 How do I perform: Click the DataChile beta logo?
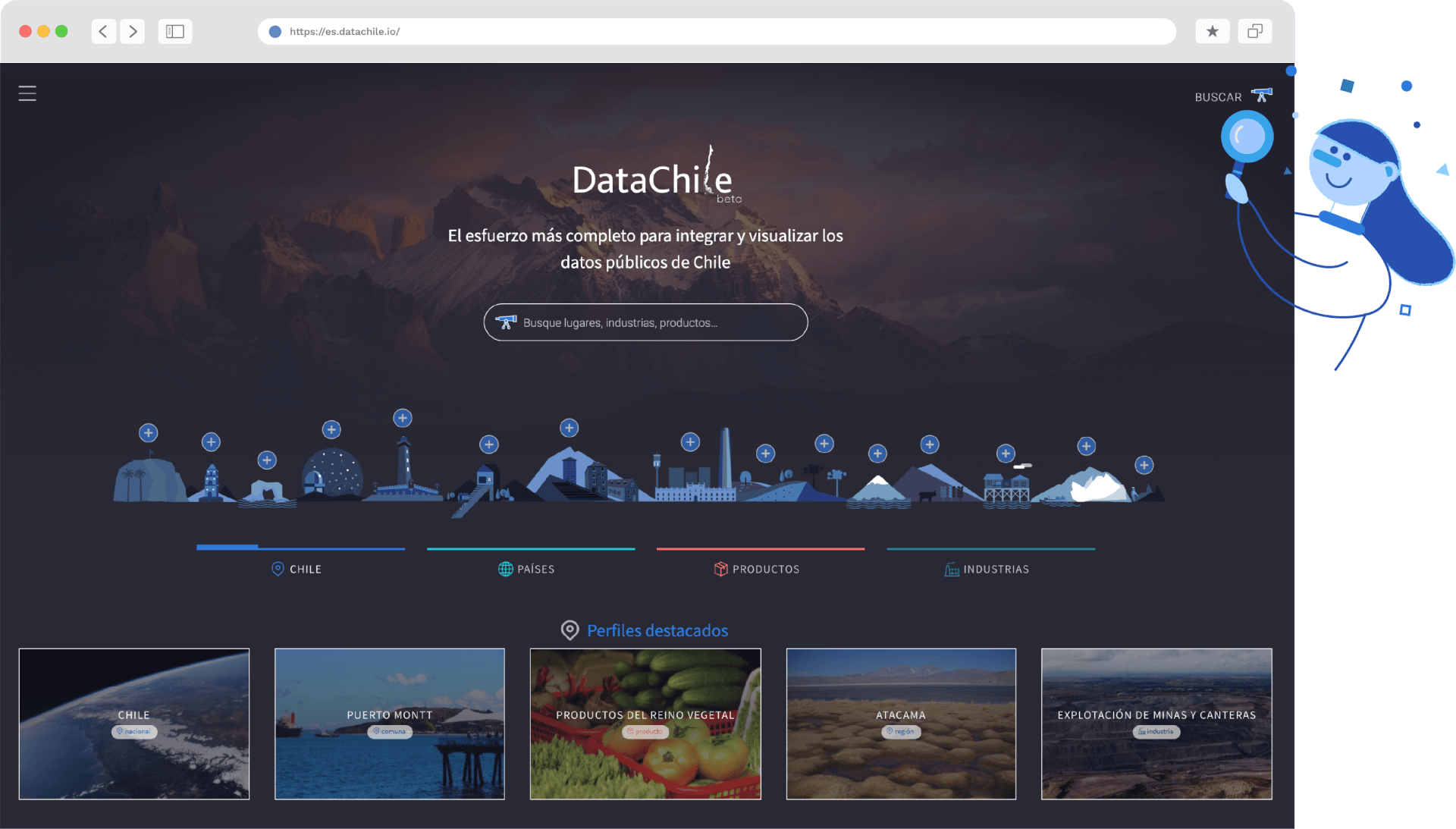pos(656,176)
